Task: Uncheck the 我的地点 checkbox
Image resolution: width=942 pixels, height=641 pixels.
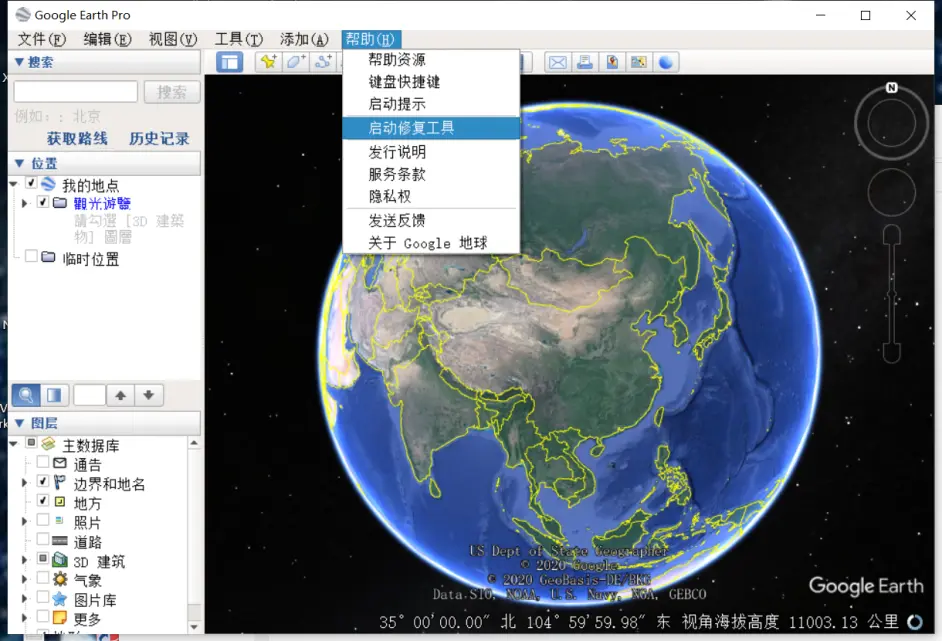Action: coord(31,183)
